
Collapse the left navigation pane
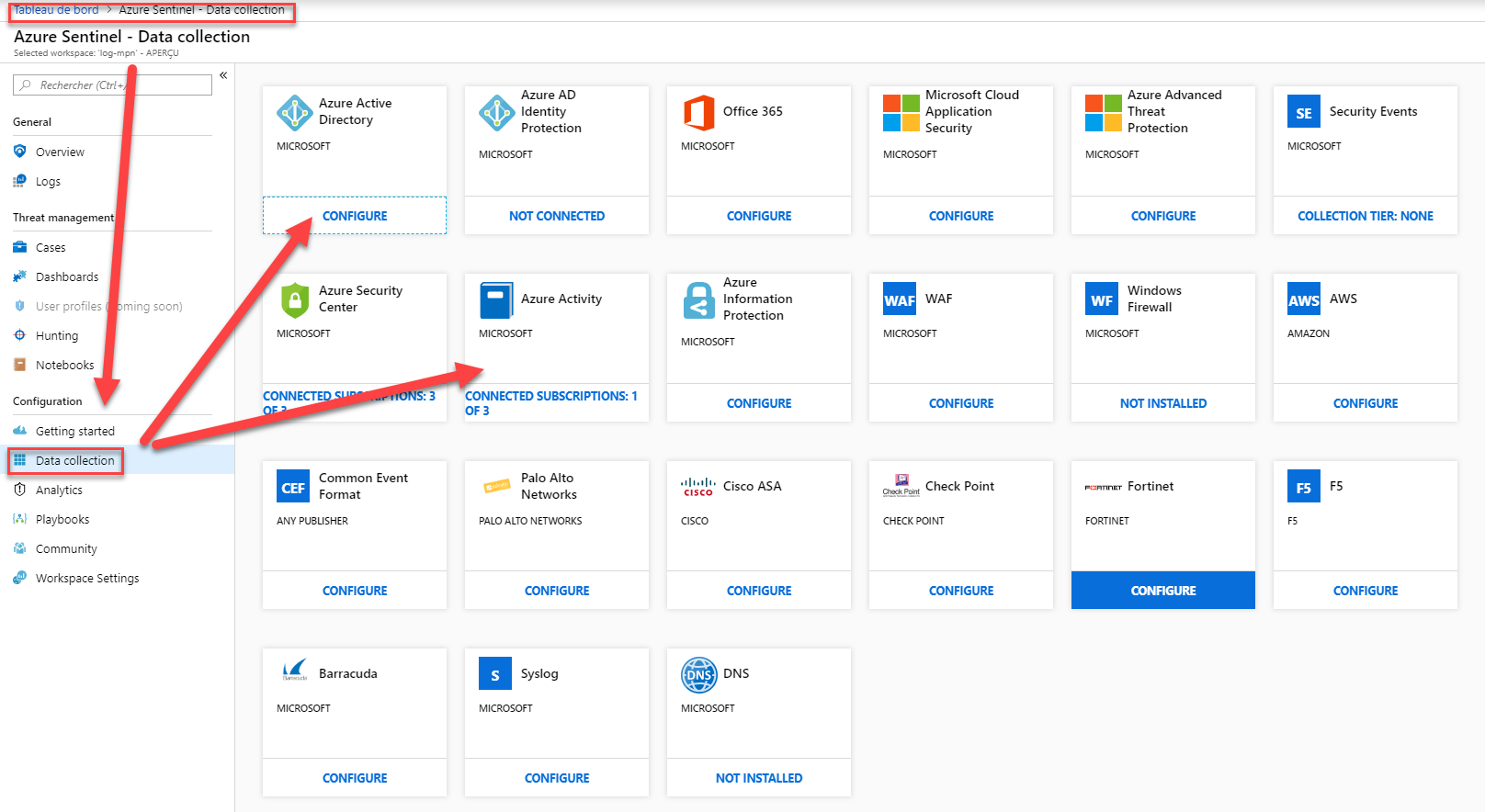pos(223,75)
